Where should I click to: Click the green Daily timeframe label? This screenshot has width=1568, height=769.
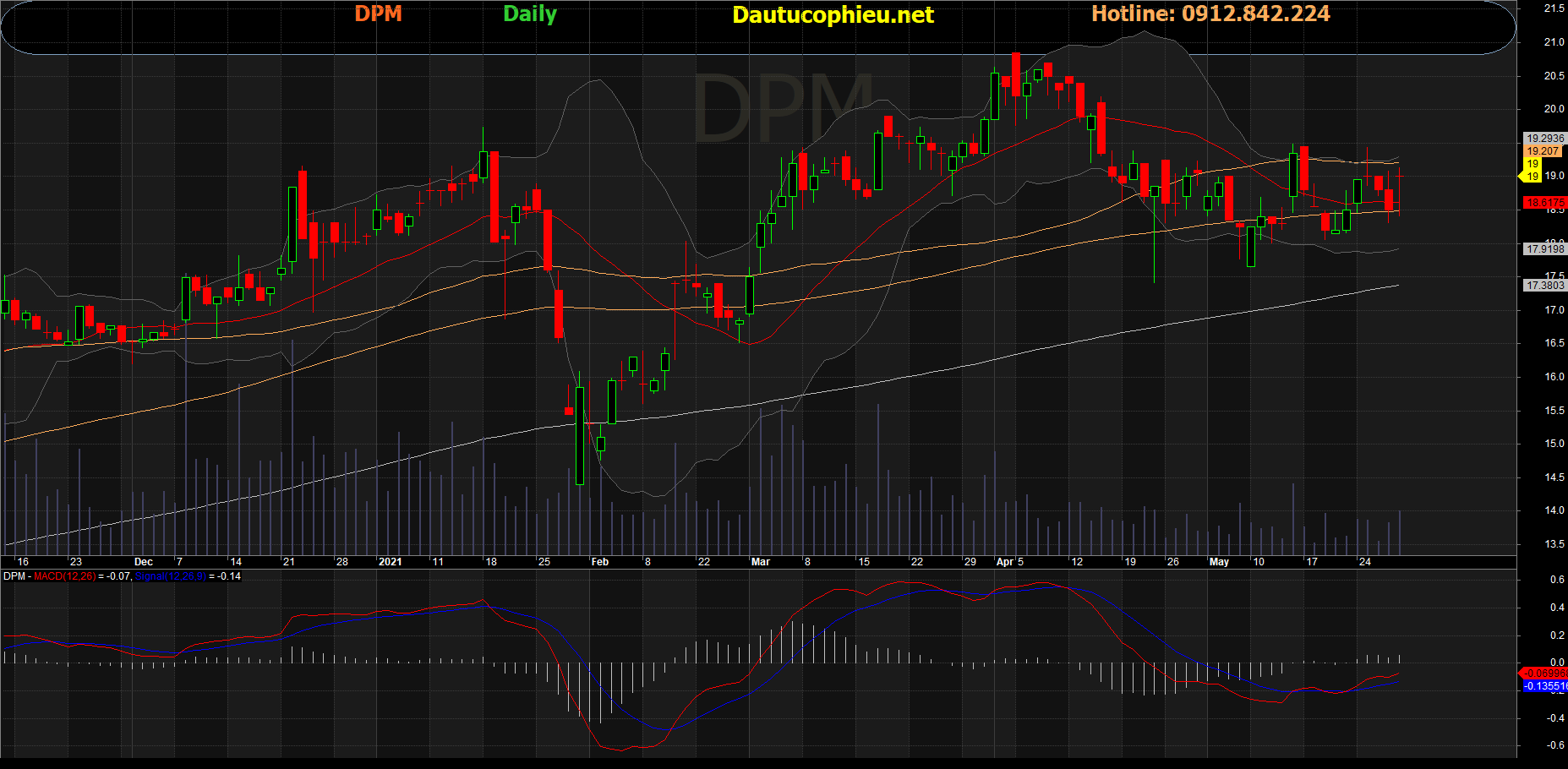pos(530,14)
